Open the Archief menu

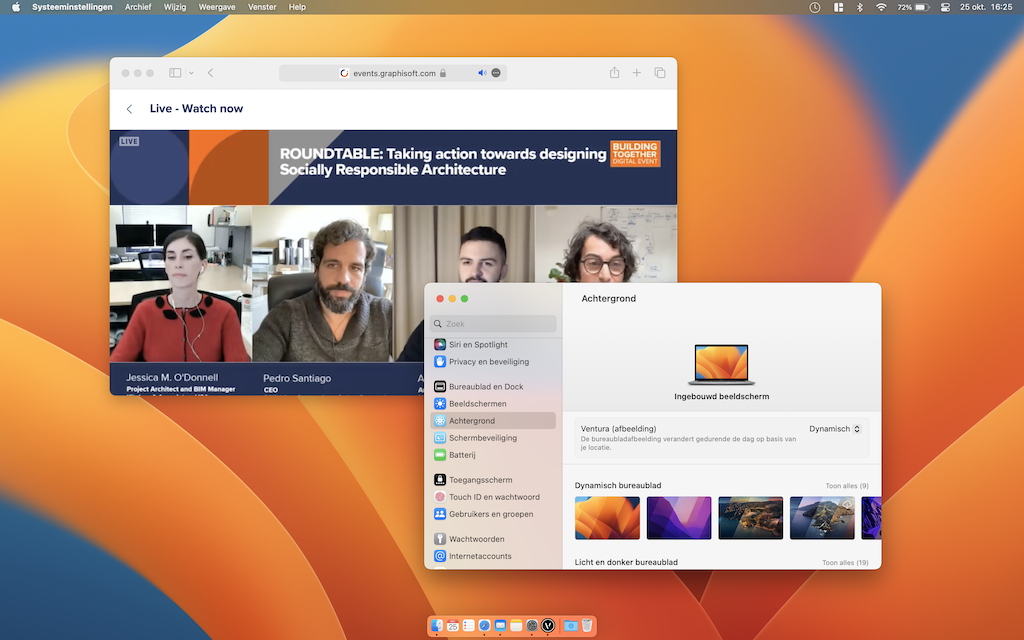pos(138,7)
